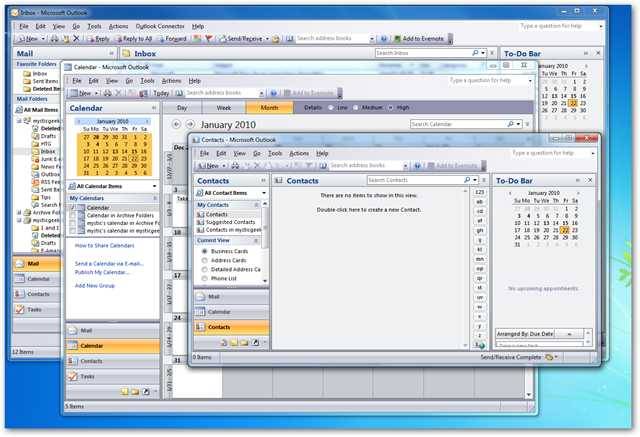The image size is (640, 437).
Task: Select the Tasks button in the Inbox window navigation
Action: pos(37,310)
